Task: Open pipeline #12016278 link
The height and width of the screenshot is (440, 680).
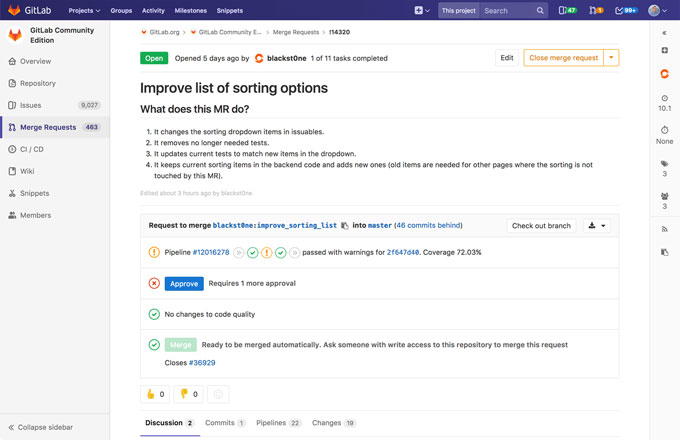Action: [x=211, y=253]
